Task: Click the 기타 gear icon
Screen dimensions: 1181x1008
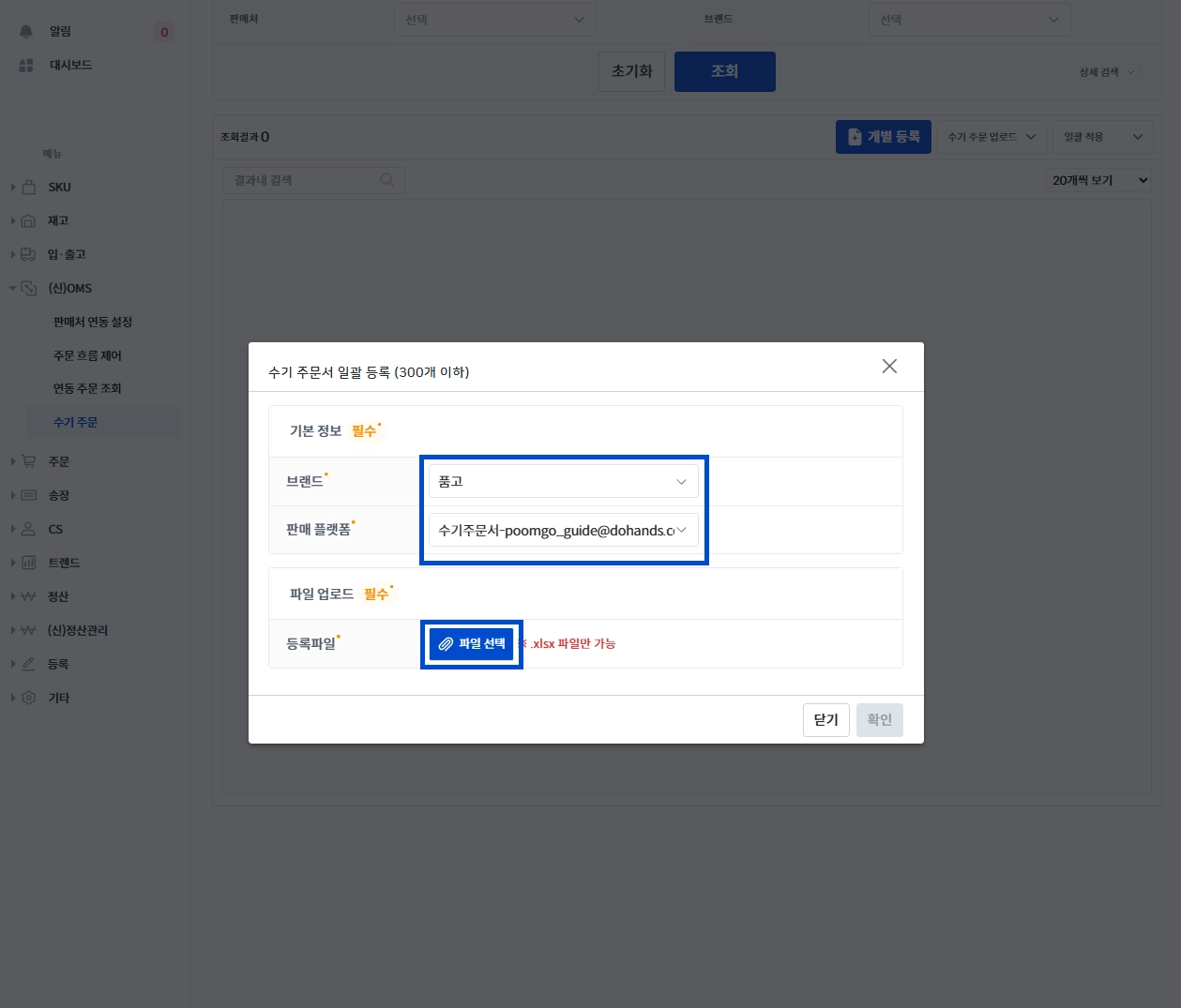Action: pyautogui.click(x=29, y=698)
